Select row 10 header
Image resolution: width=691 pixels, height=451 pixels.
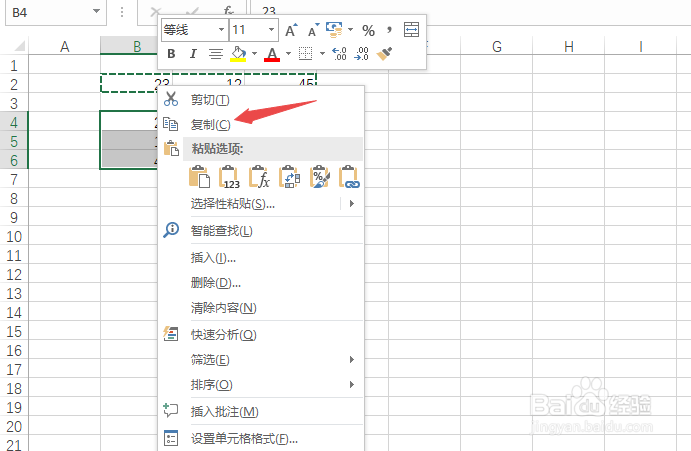pyautogui.click(x=14, y=237)
